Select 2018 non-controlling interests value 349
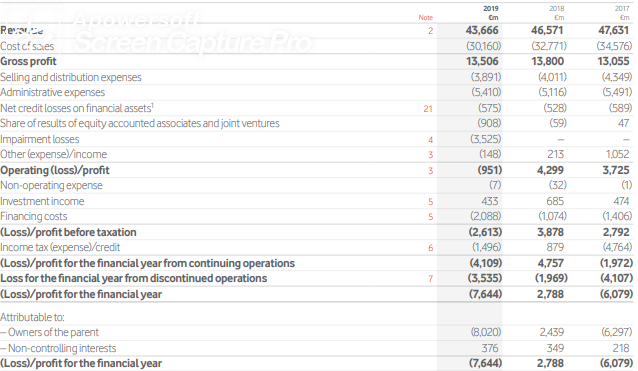Screen dimensions: 638x371 click(x=555, y=349)
